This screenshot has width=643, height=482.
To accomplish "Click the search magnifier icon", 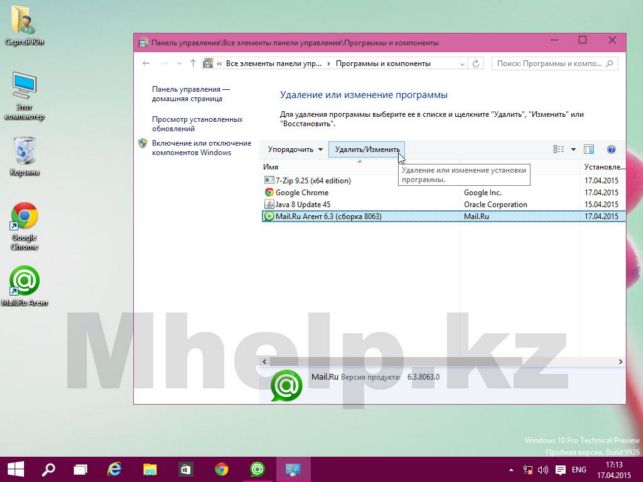I will click(x=609, y=64).
